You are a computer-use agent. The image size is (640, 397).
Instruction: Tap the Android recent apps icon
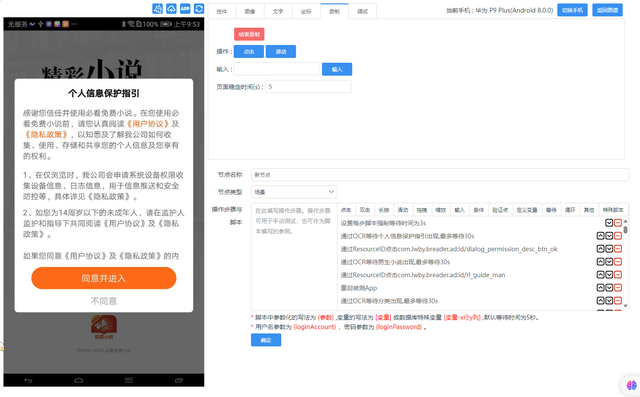[179, 380]
